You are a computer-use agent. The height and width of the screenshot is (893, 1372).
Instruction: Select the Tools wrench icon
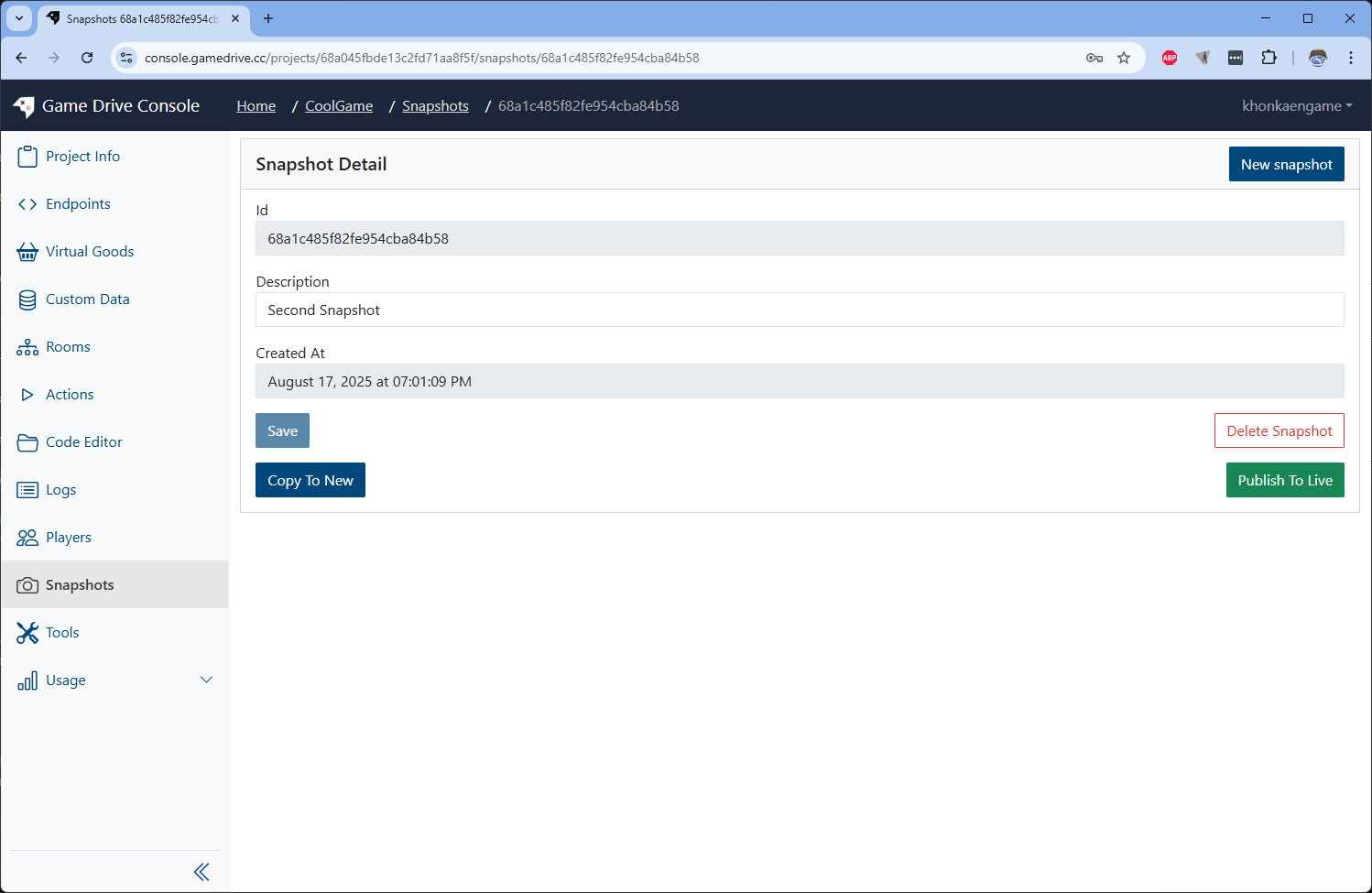pos(27,632)
